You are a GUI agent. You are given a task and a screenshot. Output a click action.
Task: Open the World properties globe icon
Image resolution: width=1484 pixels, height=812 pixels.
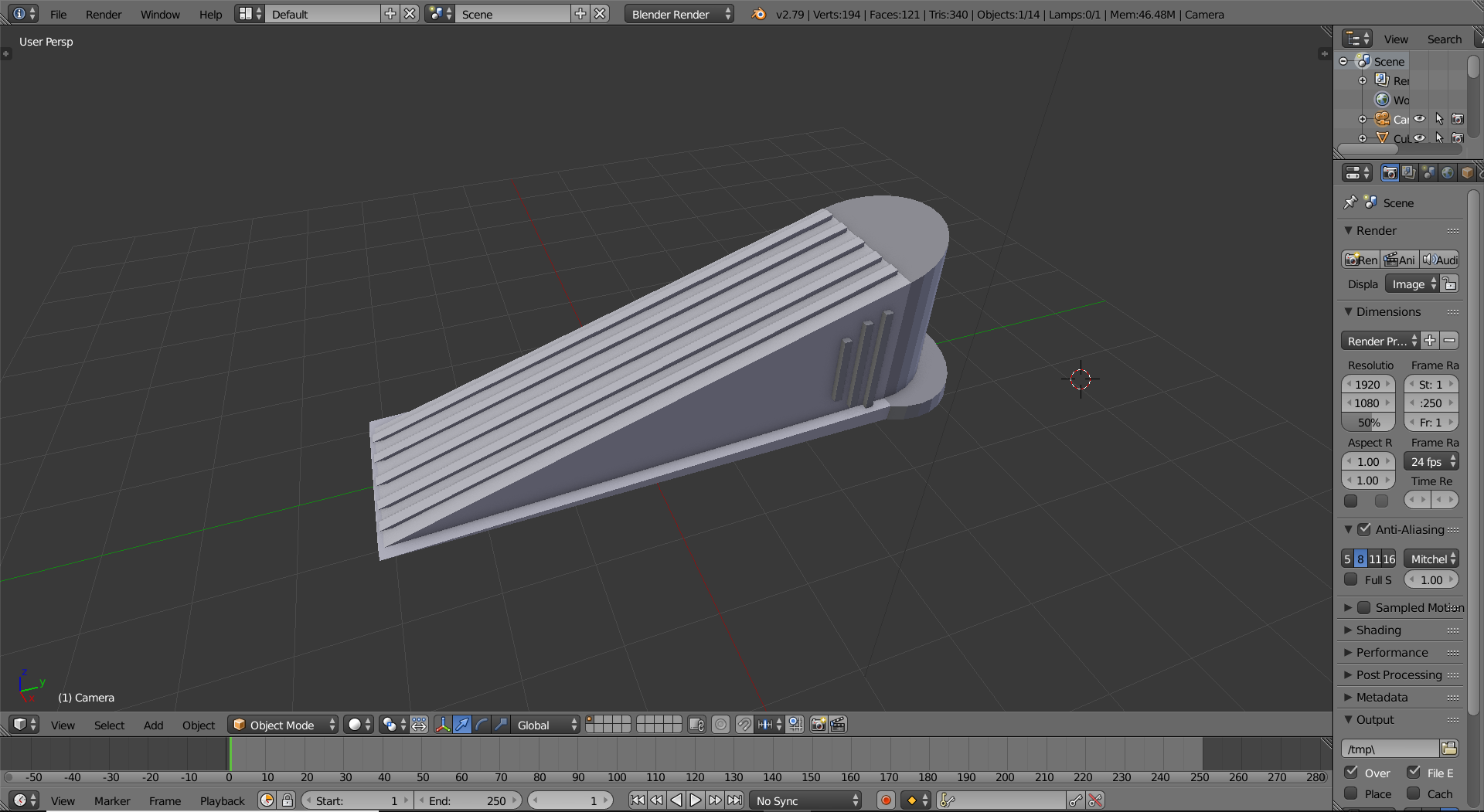[1447, 173]
